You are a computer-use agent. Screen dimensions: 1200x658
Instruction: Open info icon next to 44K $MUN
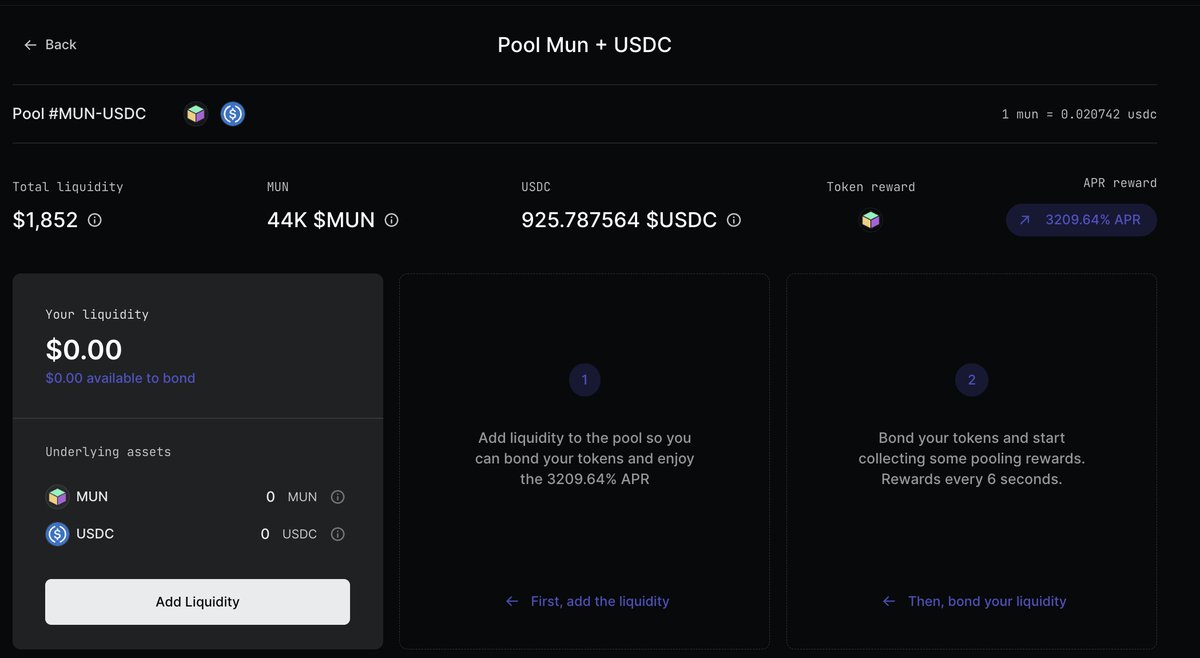click(x=392, y=220)
